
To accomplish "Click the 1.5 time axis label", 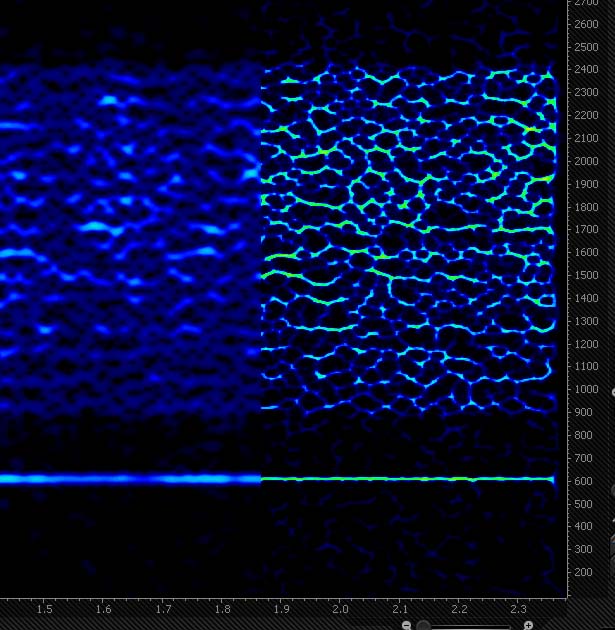I will [x=45, y=609].
